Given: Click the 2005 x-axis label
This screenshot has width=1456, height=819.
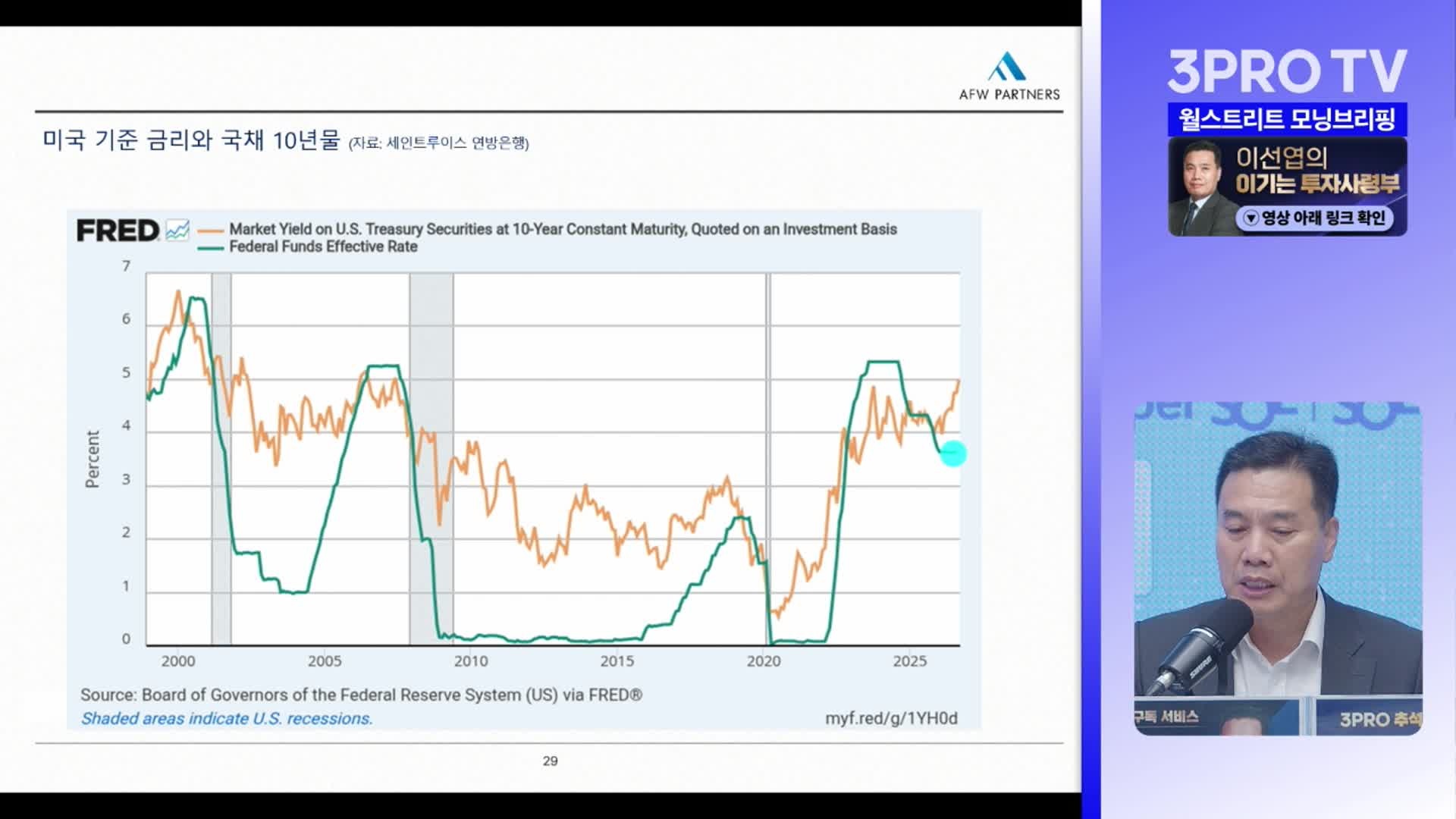Looking at the screenshot, I should [325, 661].
